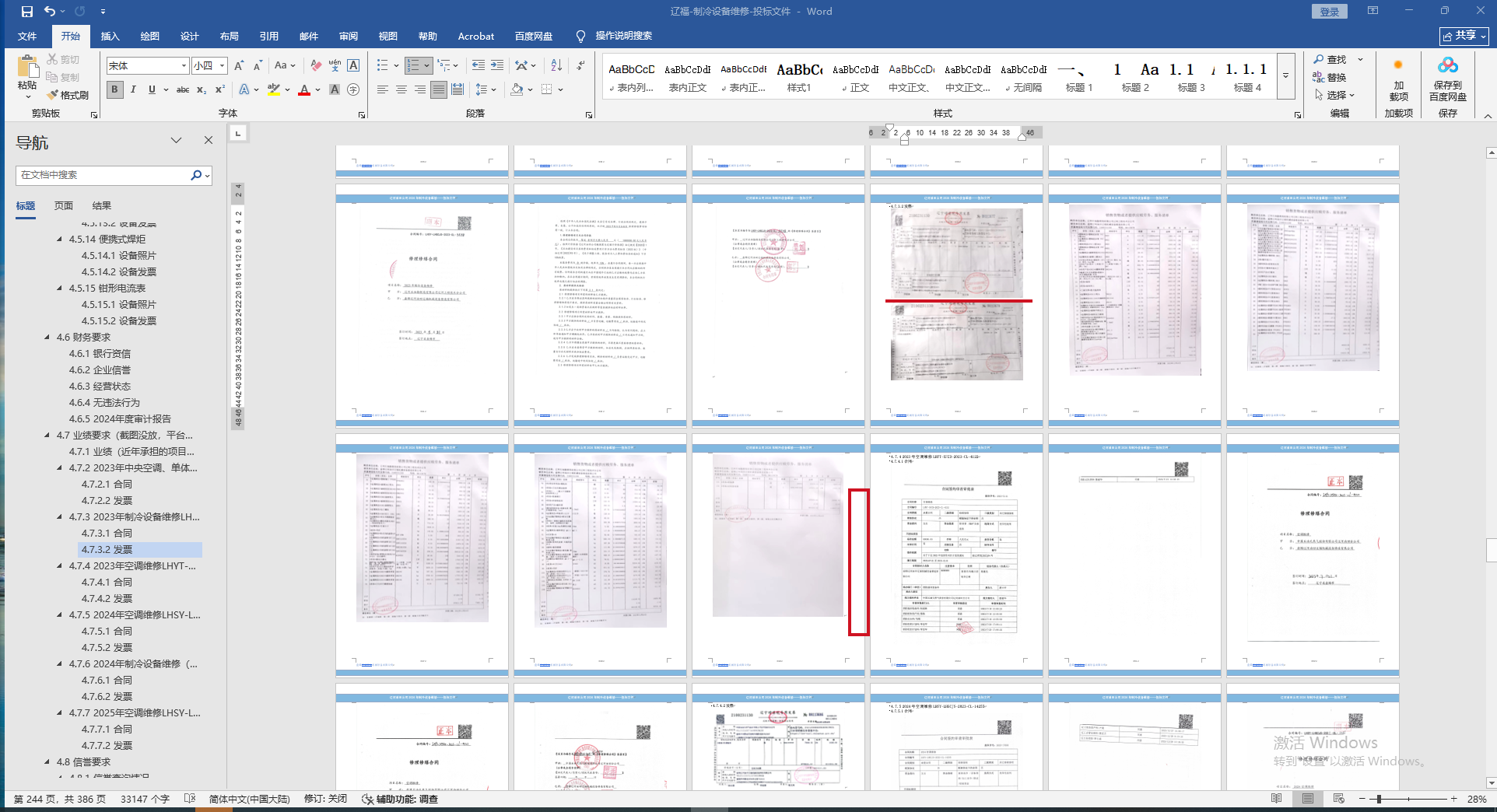Click the 登录 (Sign in) button
Screen dimensions: 1497x812
[1329, 12]
